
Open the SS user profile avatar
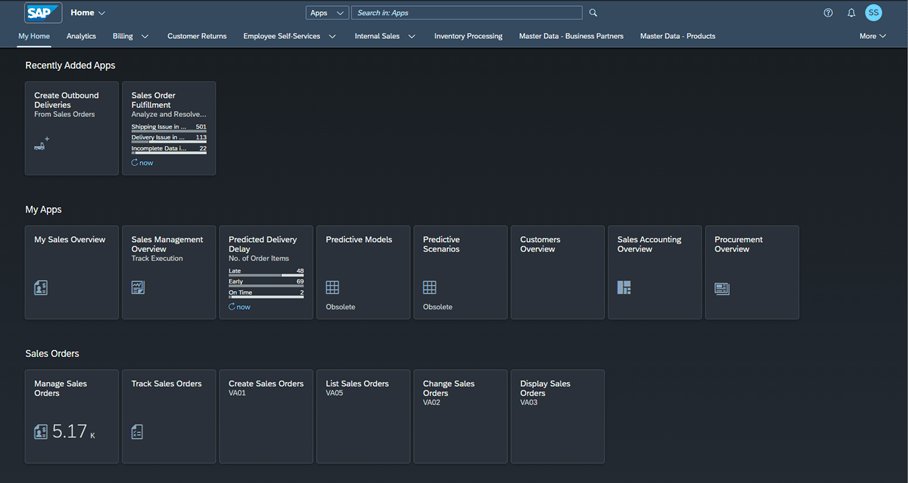click(874, 13)
